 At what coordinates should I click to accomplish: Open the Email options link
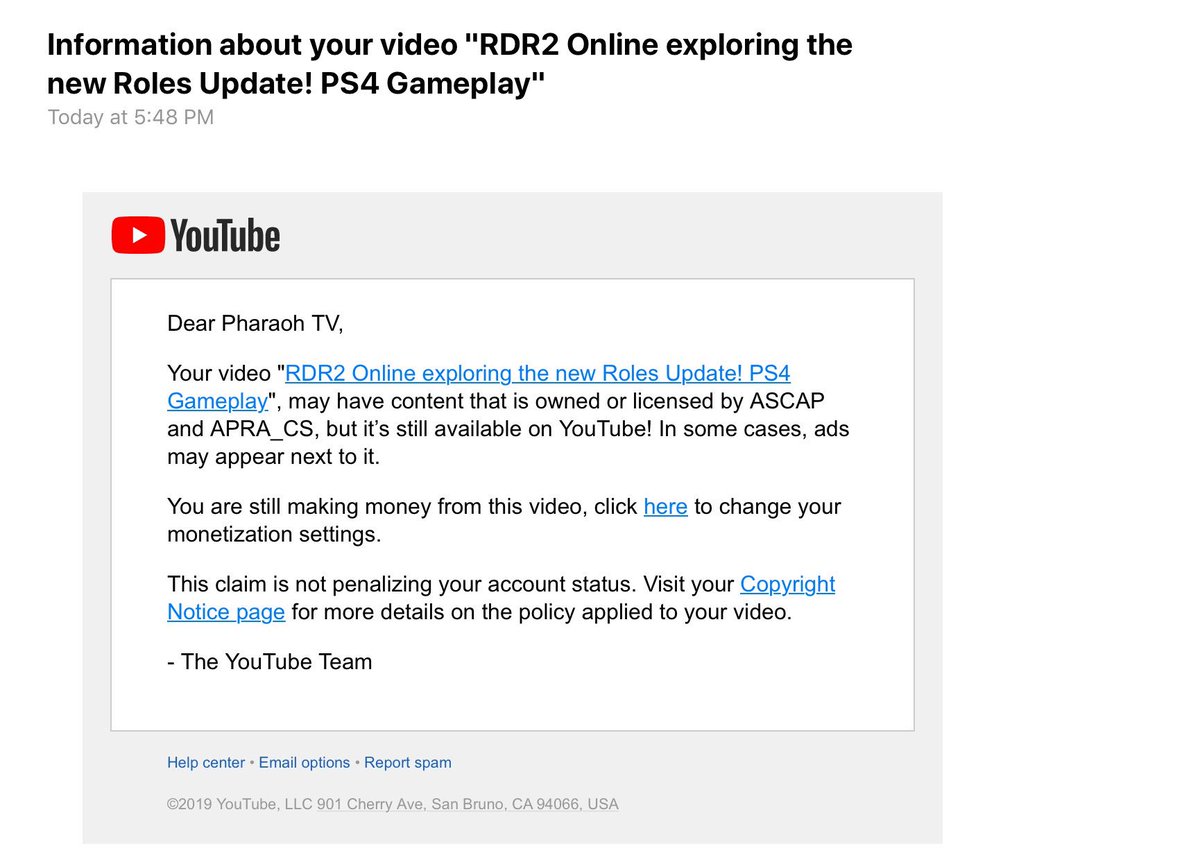304,763
